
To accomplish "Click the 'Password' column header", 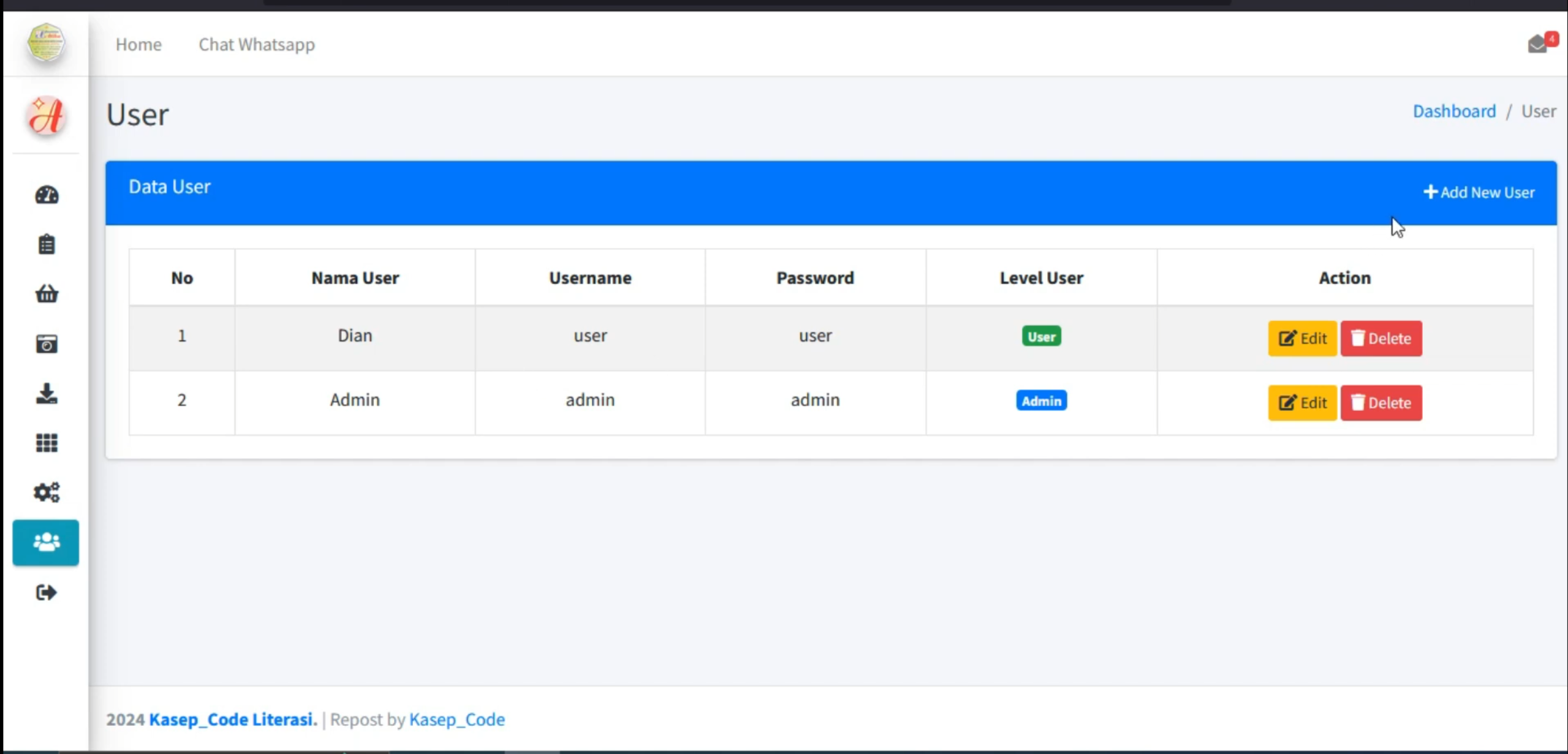I will pyautogui.click(x=815, y=277).
